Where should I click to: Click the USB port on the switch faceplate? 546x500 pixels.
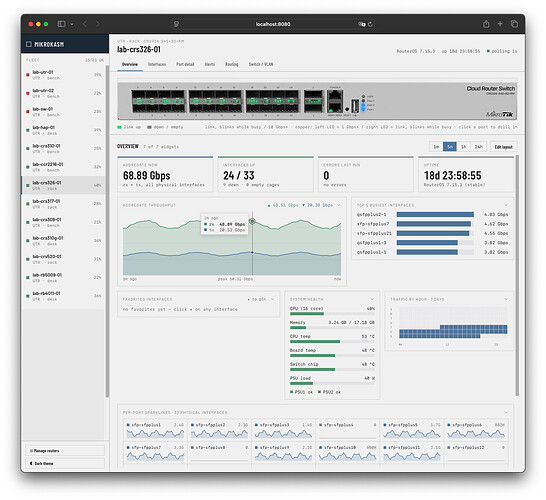tap(355, 105)
